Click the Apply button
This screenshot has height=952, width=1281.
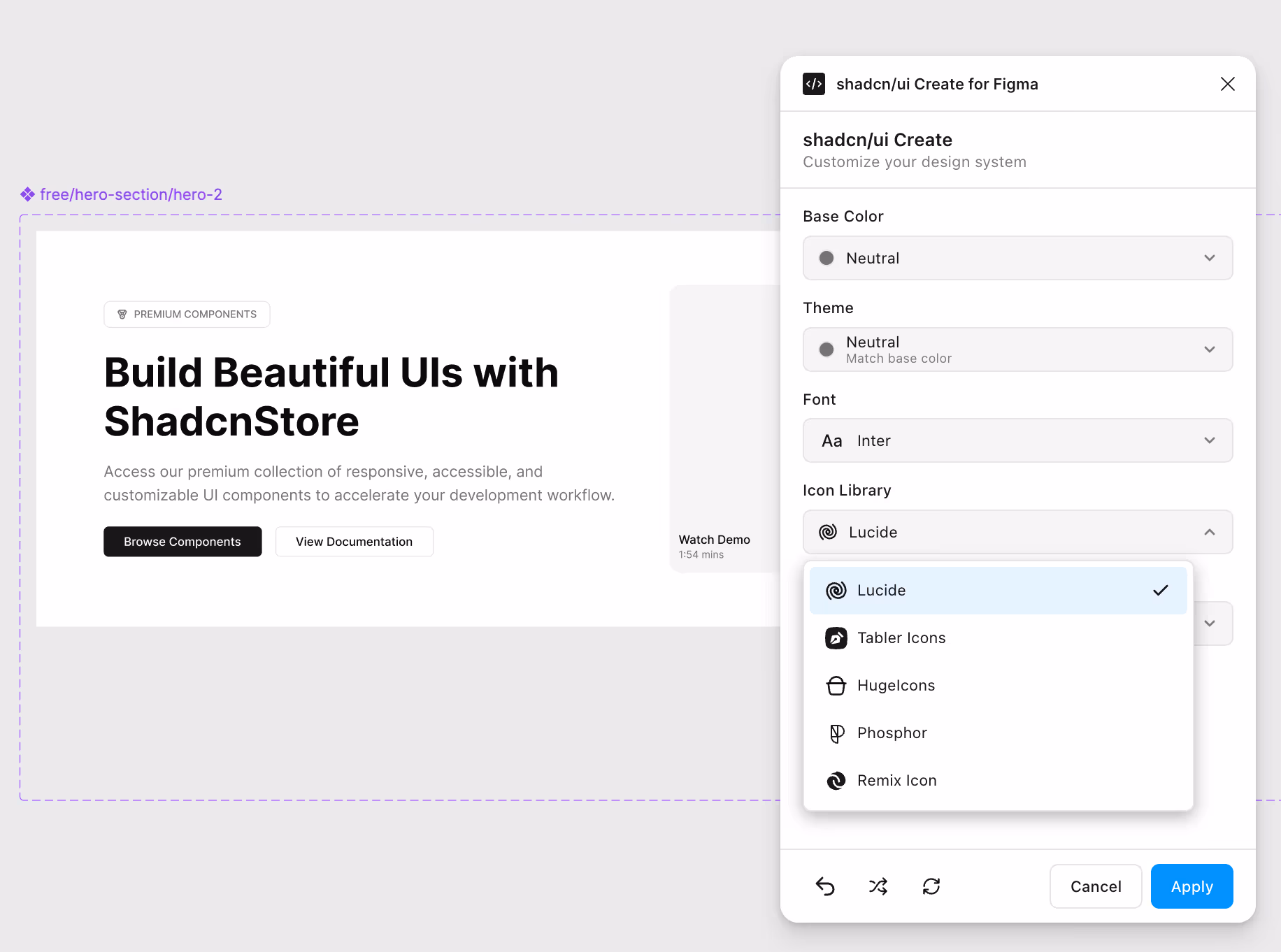tap(1192, 886)
